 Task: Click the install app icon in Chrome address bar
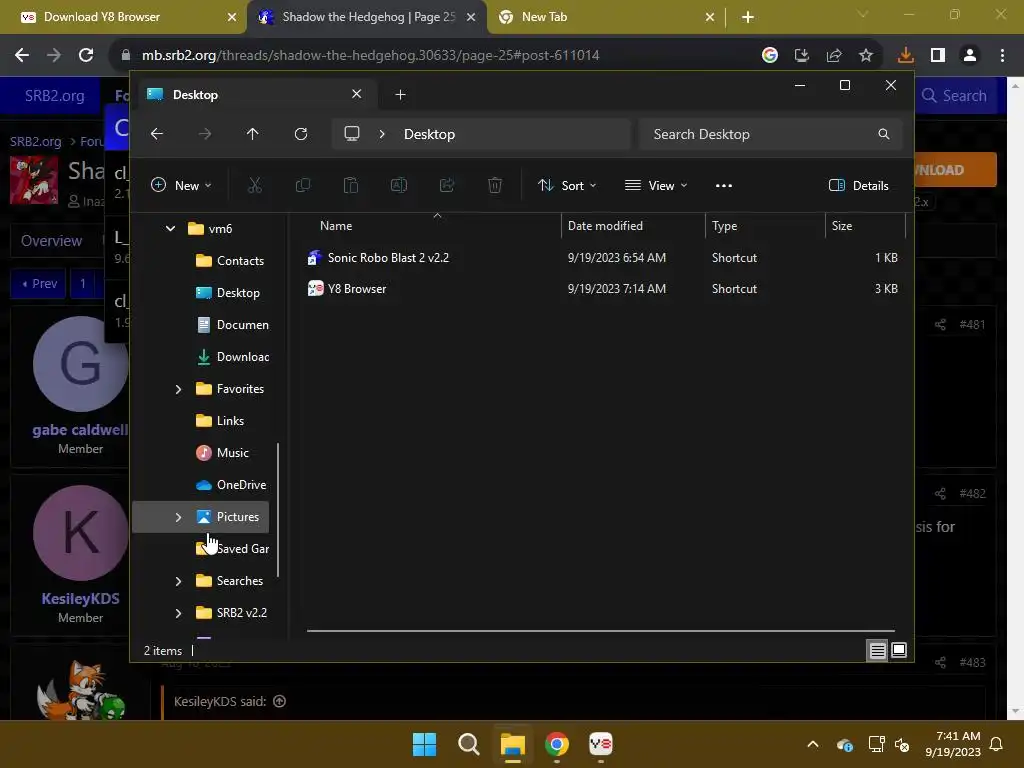(802, 56)
